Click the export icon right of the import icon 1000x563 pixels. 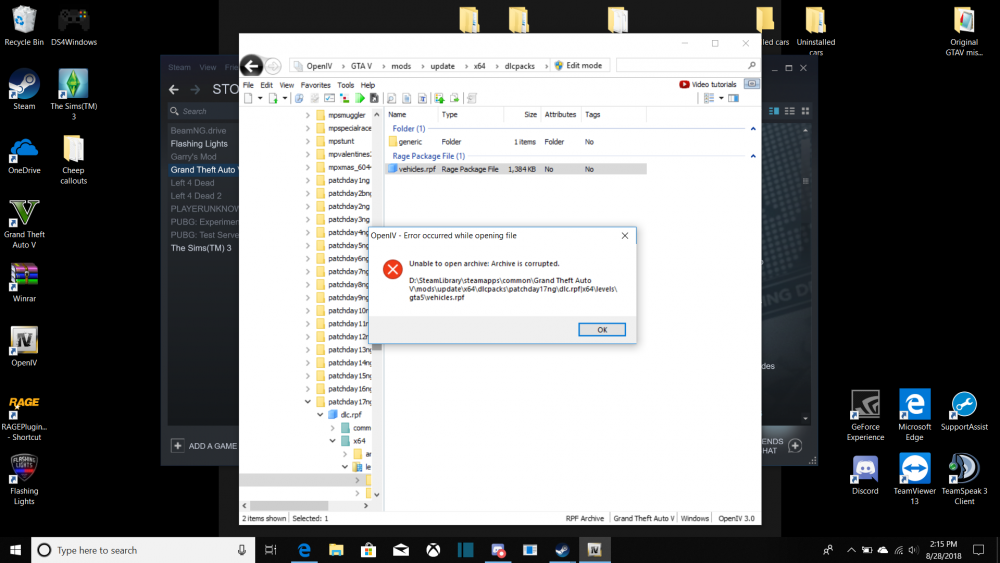click(455, 98)
